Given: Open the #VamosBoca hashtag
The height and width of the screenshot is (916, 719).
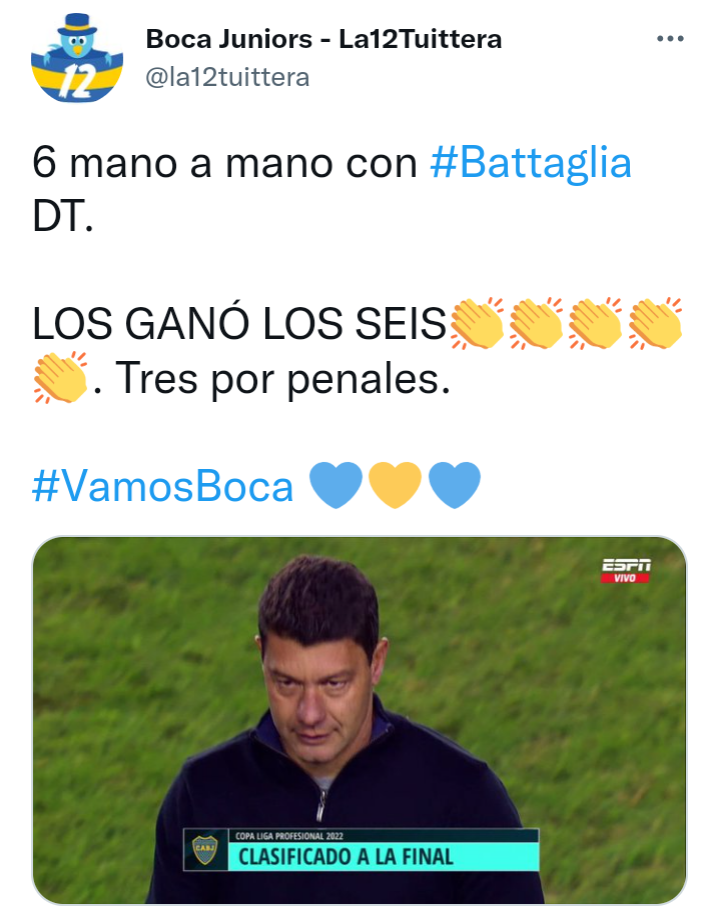Looking at the screenshot, I should click(162, 487).
